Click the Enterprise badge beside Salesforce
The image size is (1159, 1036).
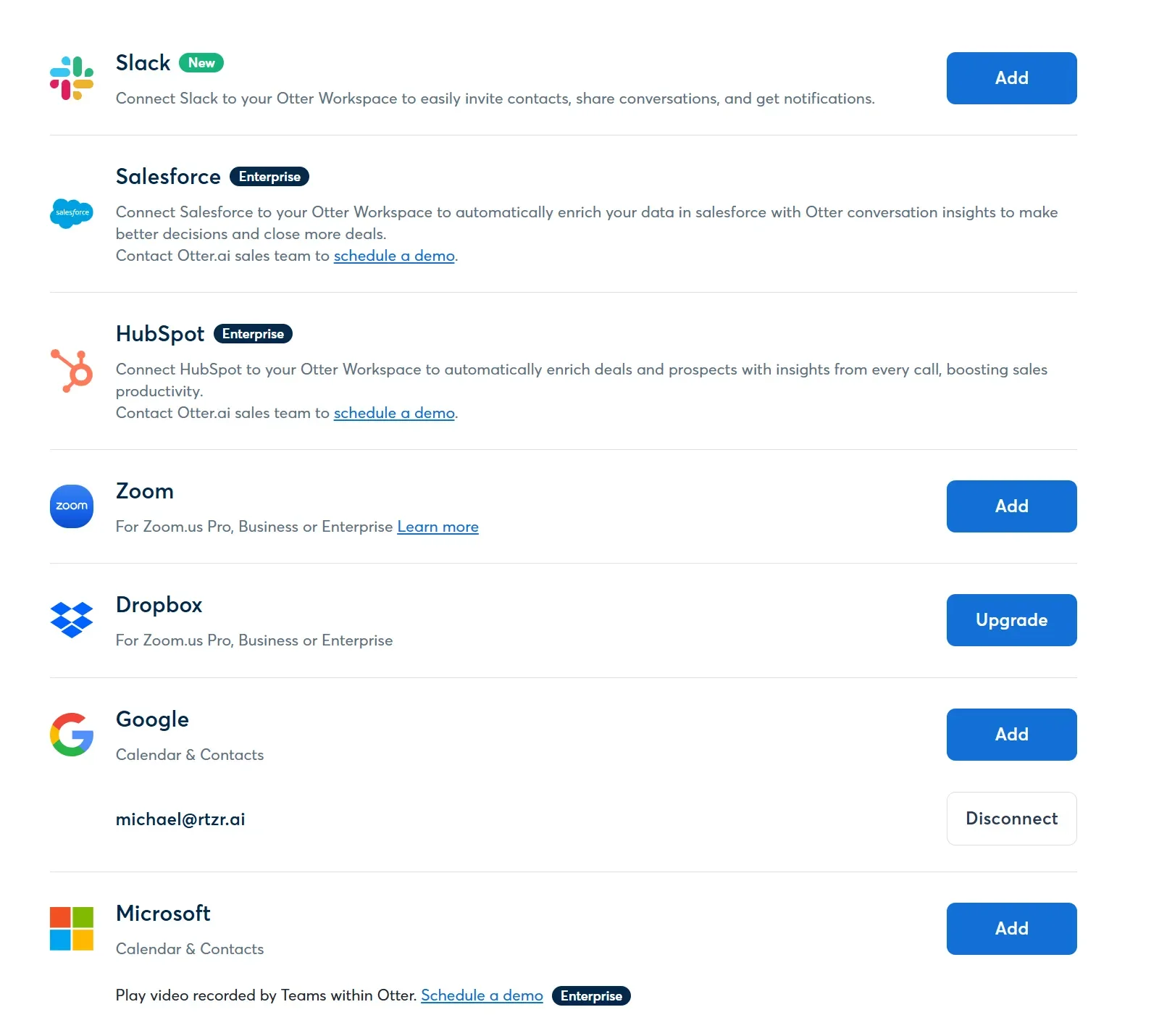[x=269, y=177]
